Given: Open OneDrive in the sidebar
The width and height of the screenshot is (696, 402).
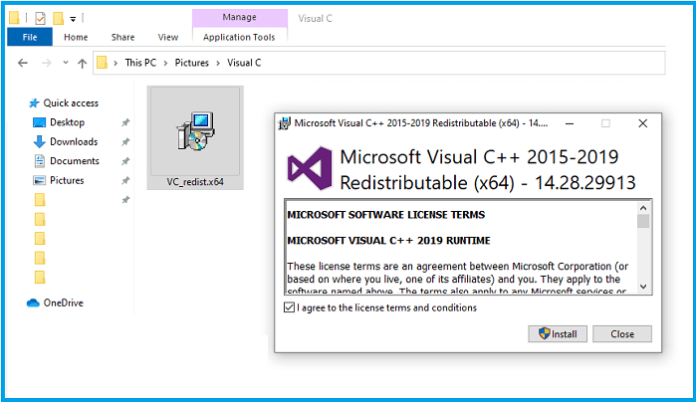Looking at the screenshot, I should [63, 303].
